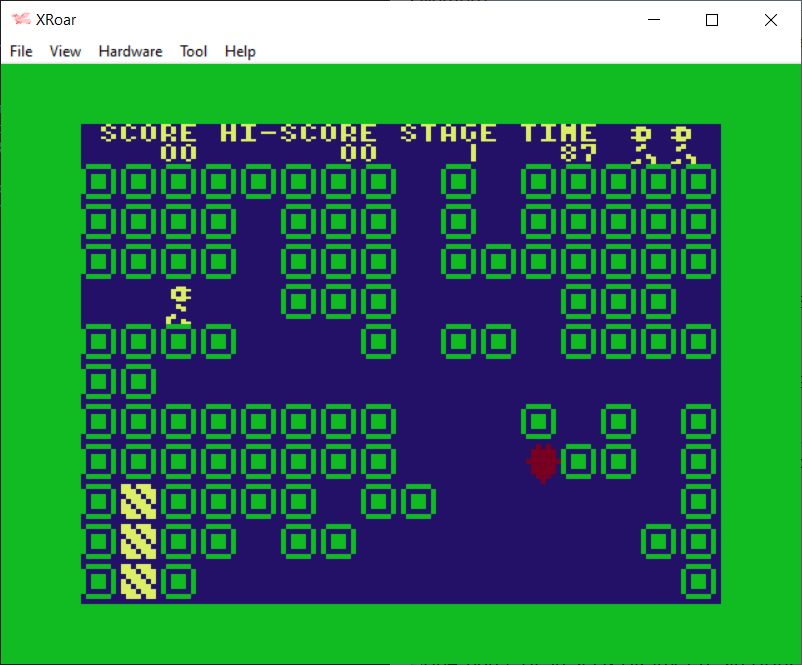Click the SCORE label in the game header
The height and width of the screenshot is (665, 802).
pyautogui.click(x=148, y=133)
